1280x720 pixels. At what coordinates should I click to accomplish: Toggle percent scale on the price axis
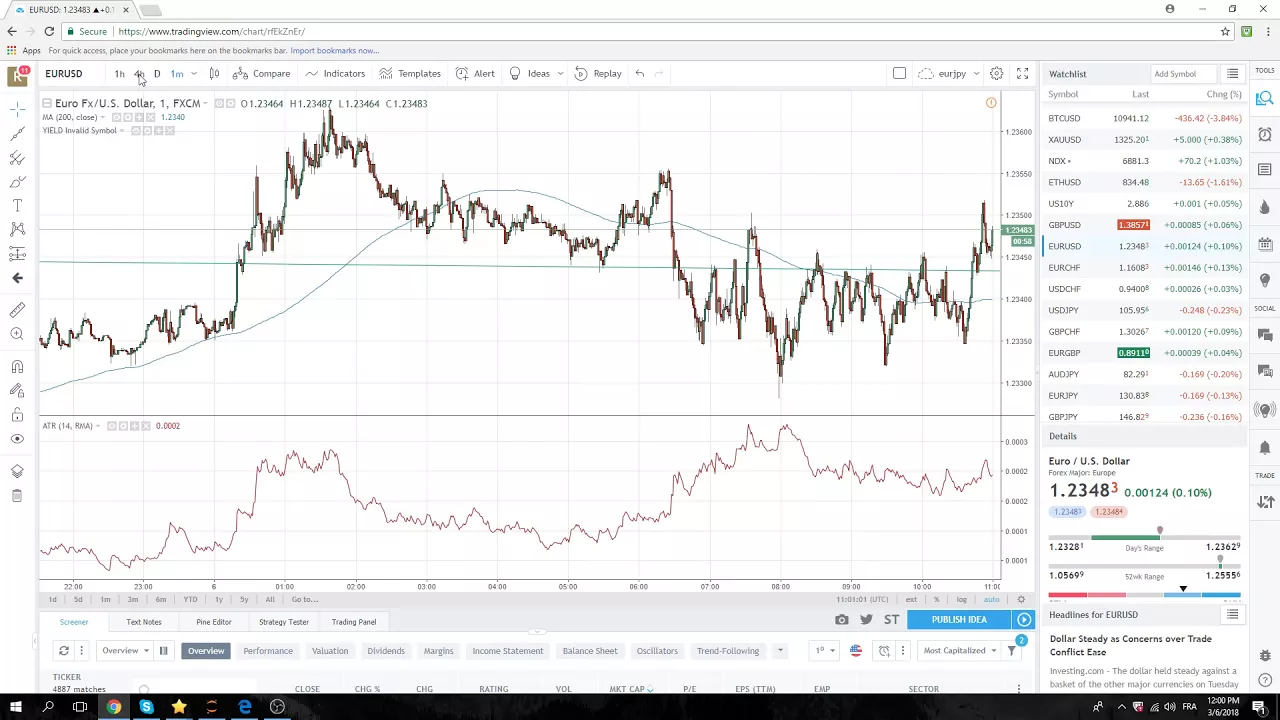pos(936,599)
